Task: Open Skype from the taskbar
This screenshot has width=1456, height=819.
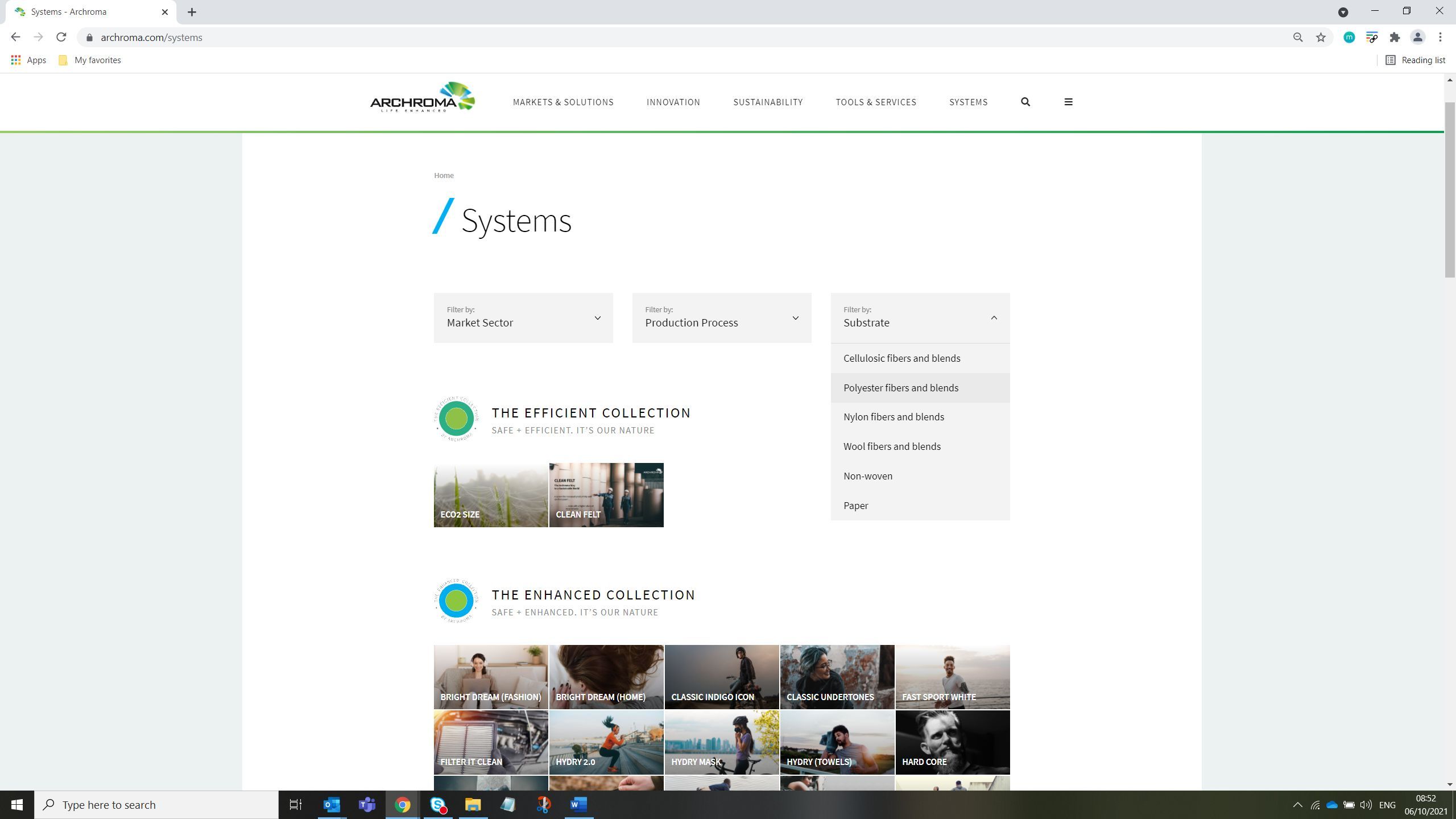Action: pyautogui.click(x=438, y=805)
